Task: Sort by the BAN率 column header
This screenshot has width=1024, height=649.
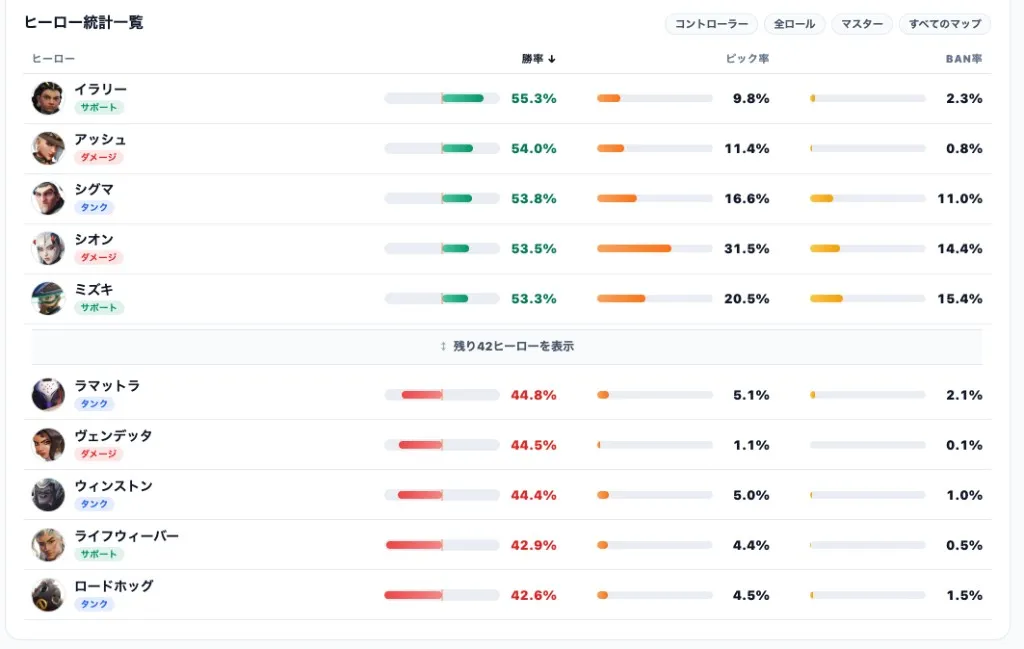Action: pyautogui.click(x=964, y=59)
